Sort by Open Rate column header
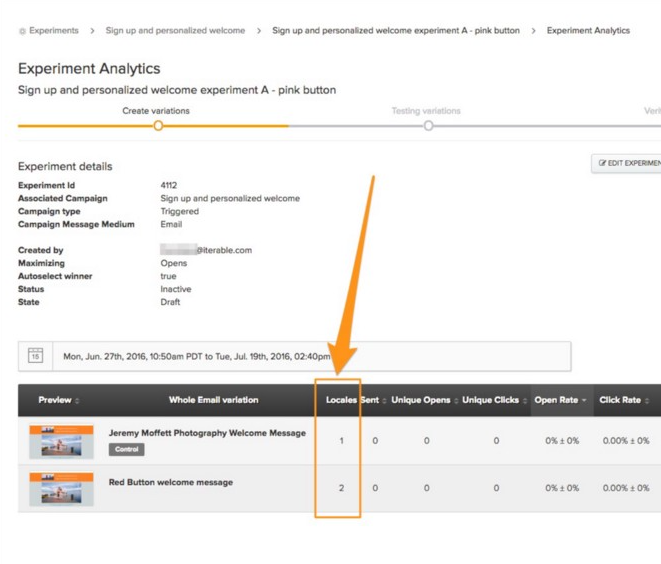 pyautogui.click(x=559, y=400)
